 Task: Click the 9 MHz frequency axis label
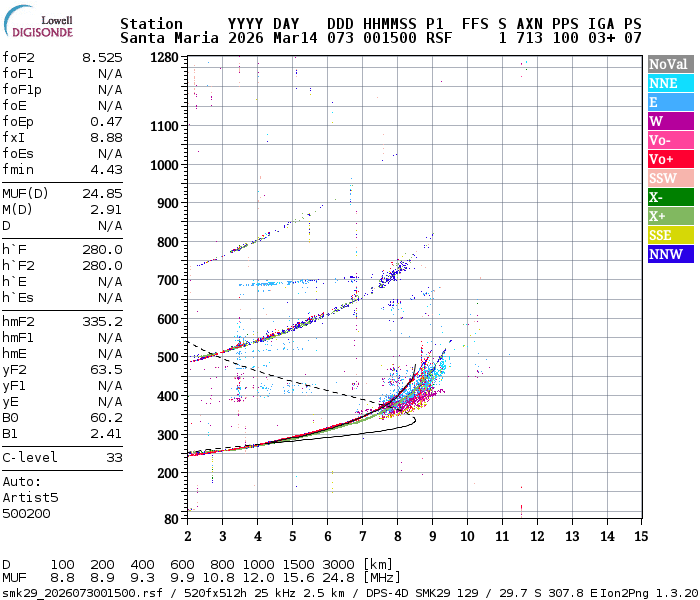coord(432,536)
